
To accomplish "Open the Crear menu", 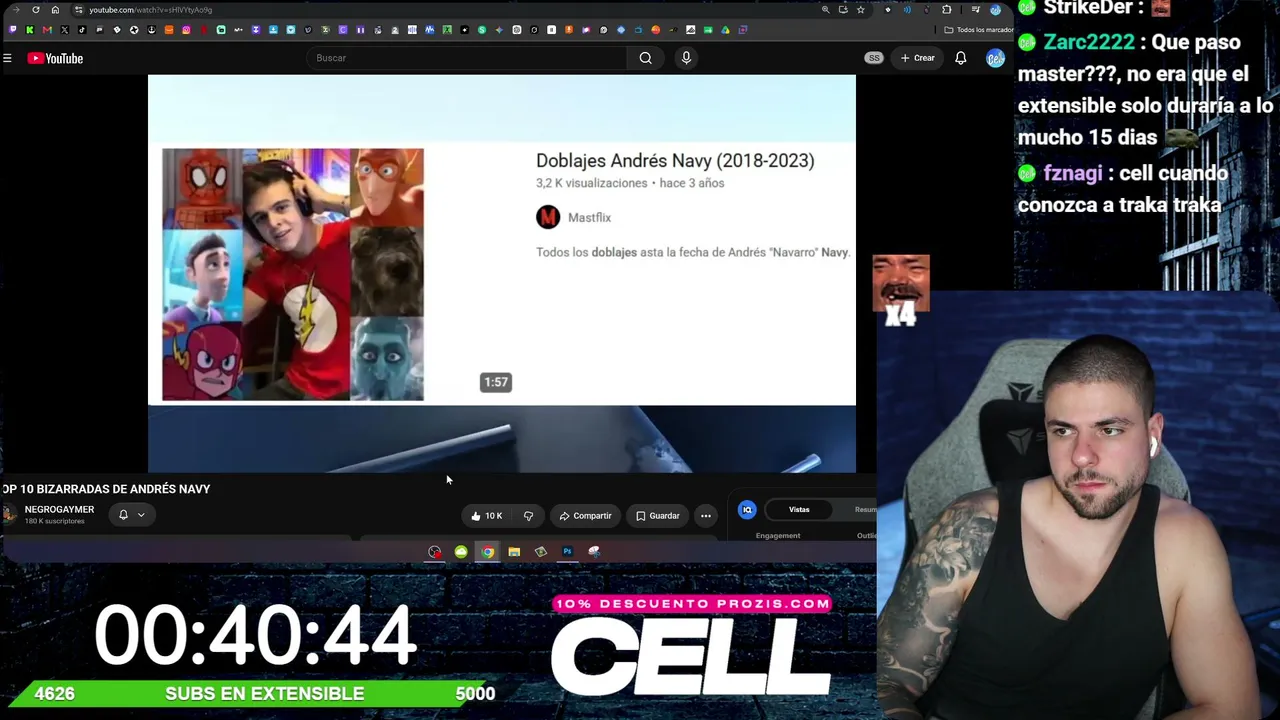I will click(x=917, y=58).
